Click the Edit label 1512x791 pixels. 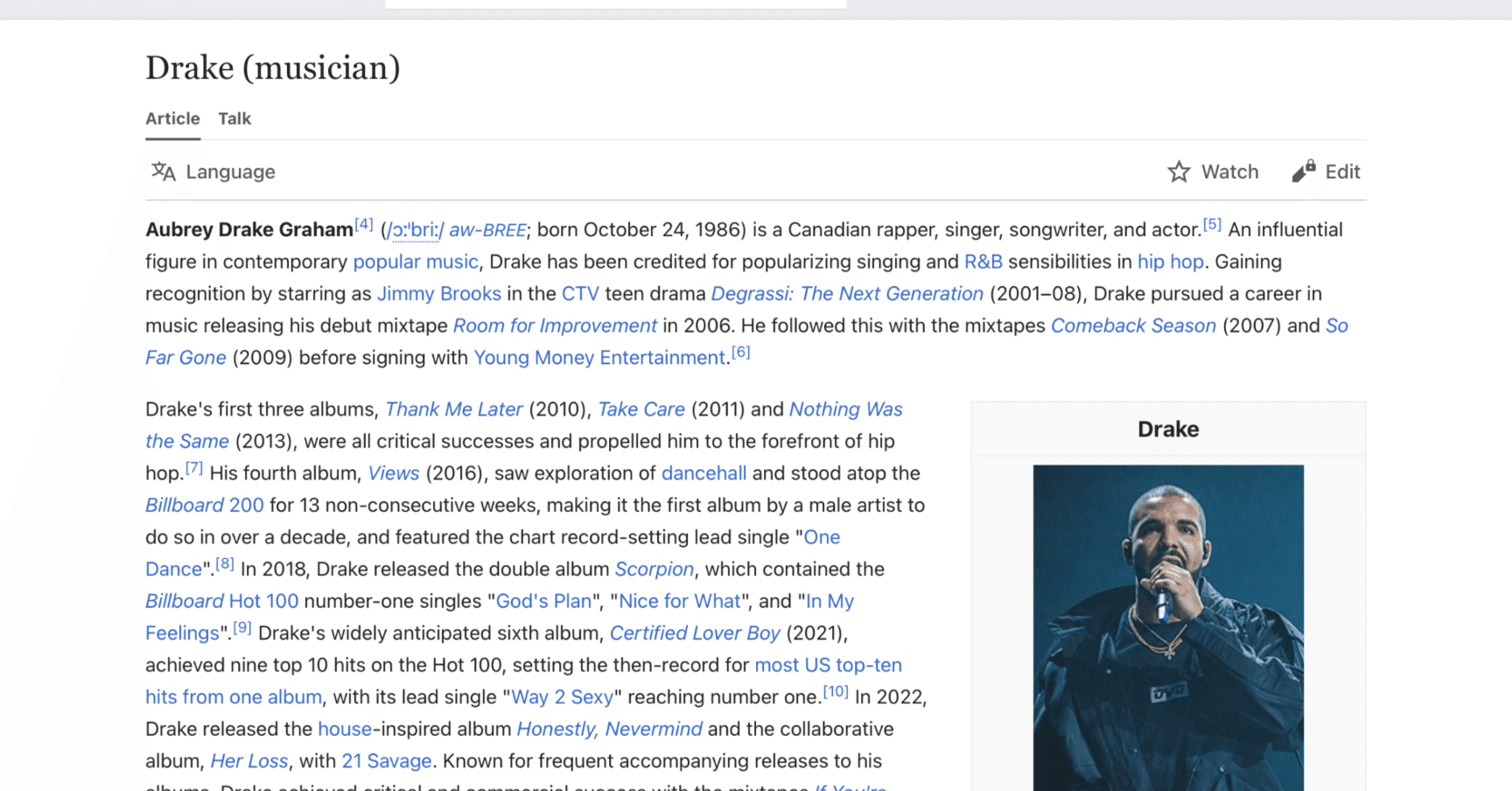[1342, 171]
